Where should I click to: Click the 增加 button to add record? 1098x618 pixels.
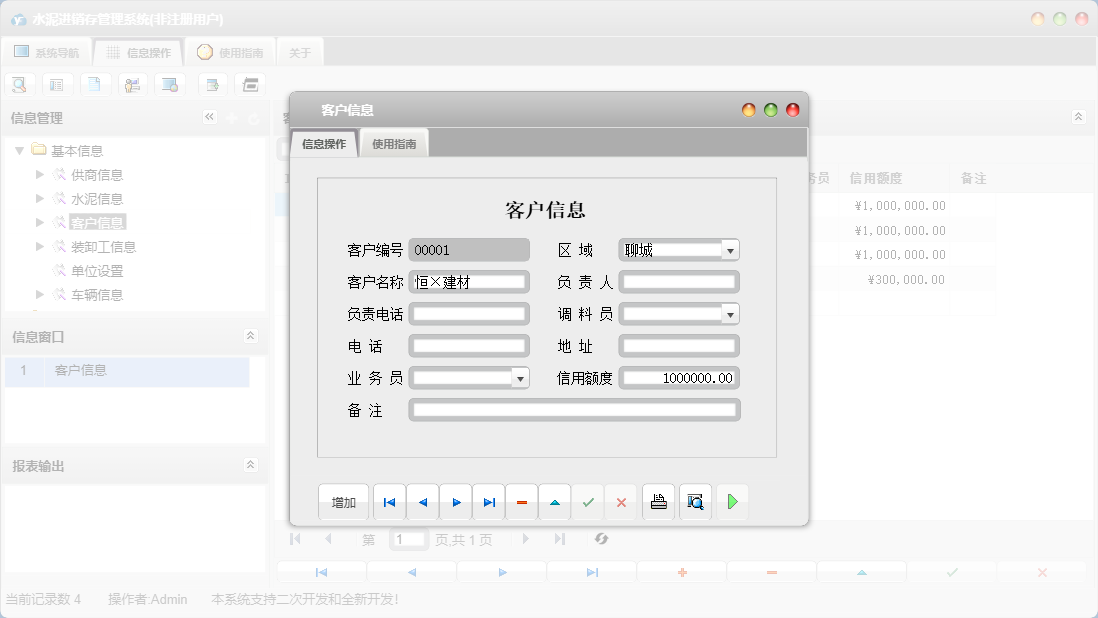343,501
